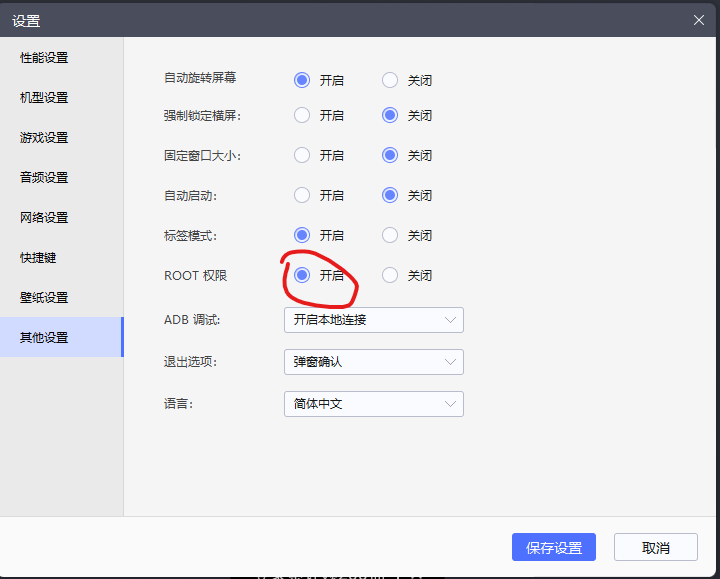This screenshot has width=720, height=579.
Task: Enable 强制锁定横屏 with 开启 radio
Action: coord(302,116)
